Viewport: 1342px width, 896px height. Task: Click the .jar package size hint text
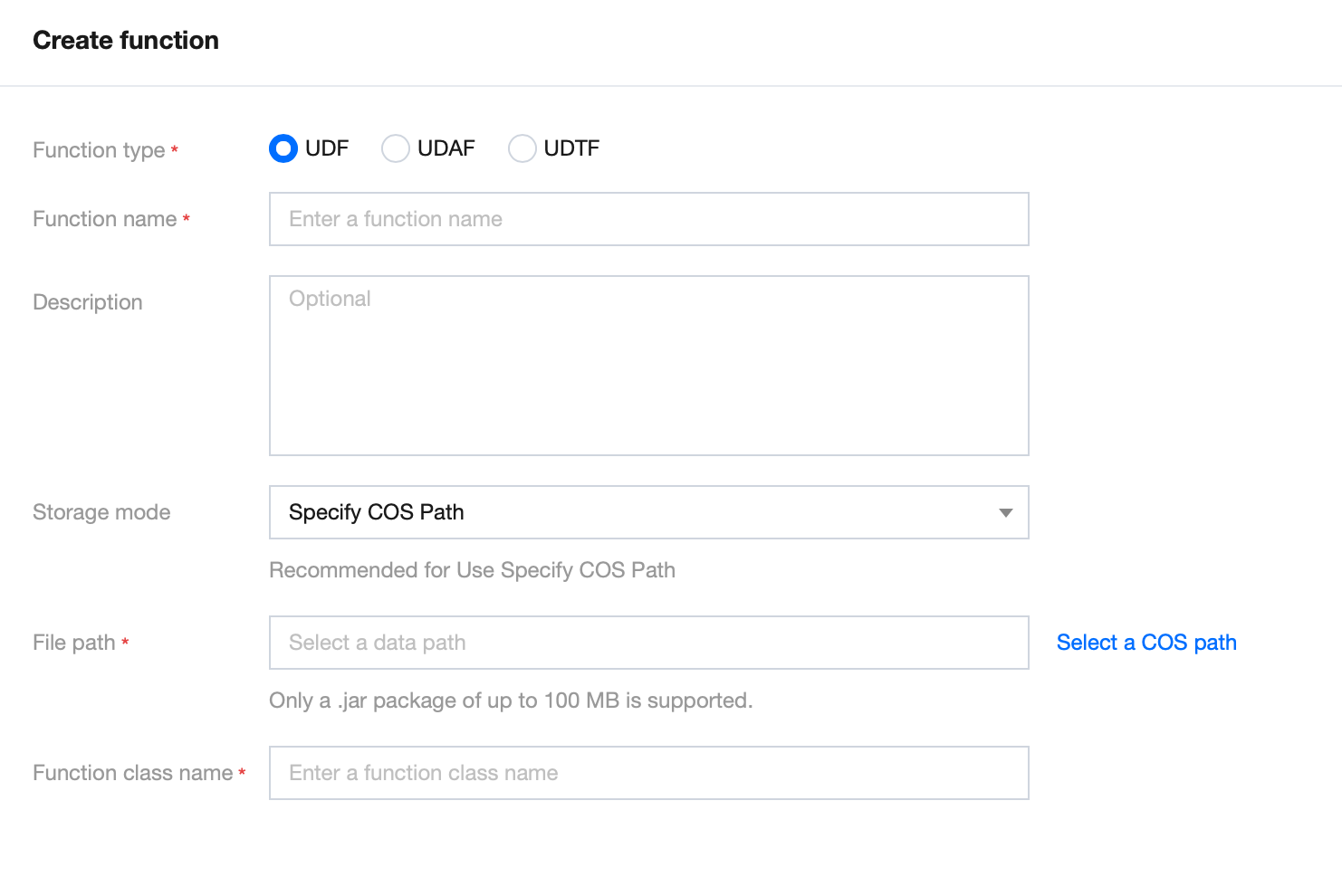coord(511,701)
